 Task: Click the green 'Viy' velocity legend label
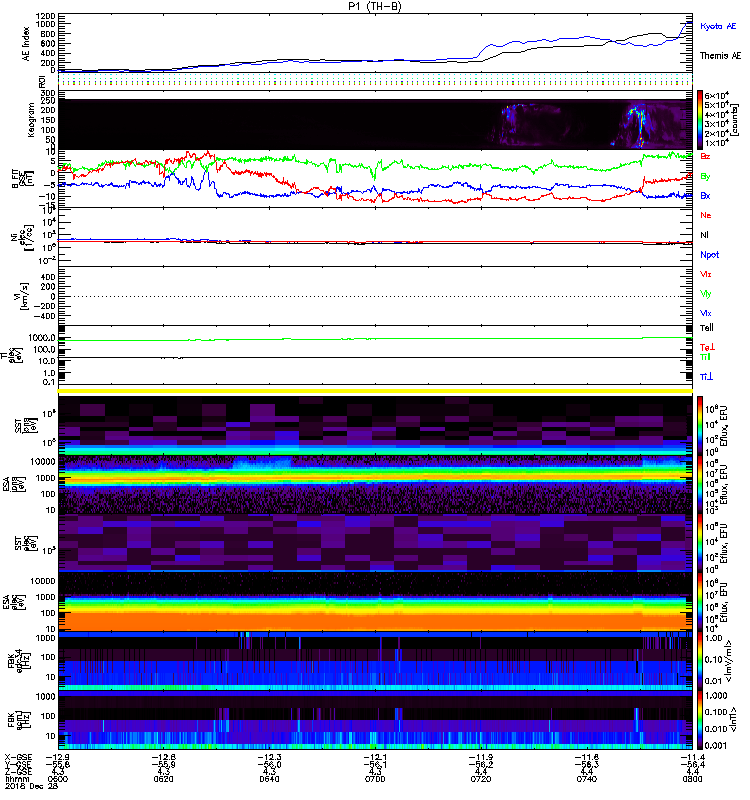(x=705, y=294)
